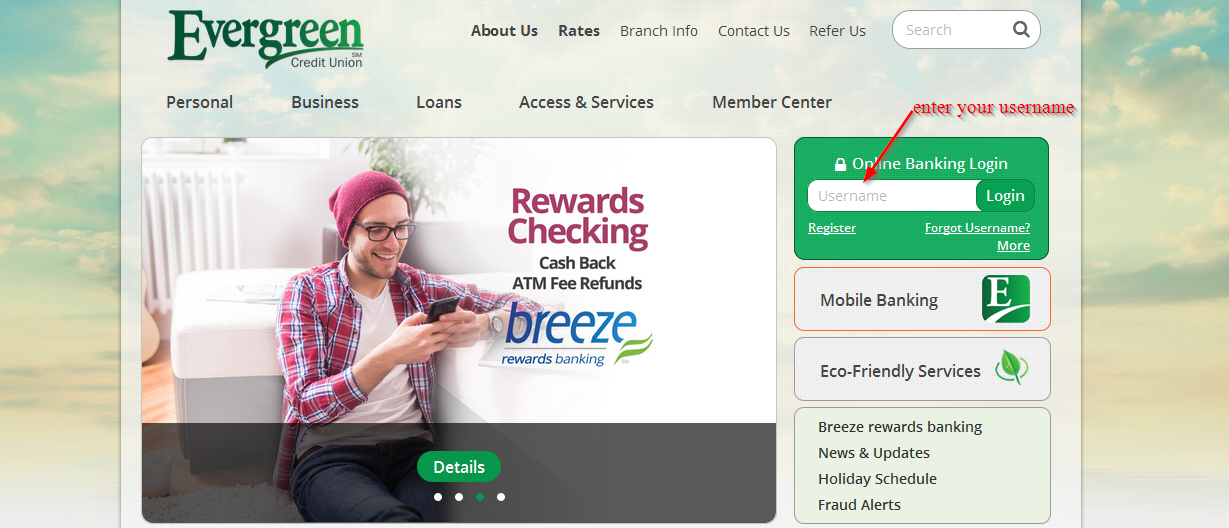Open the Evergreen Credit Union logo homepage

(265, 39)
